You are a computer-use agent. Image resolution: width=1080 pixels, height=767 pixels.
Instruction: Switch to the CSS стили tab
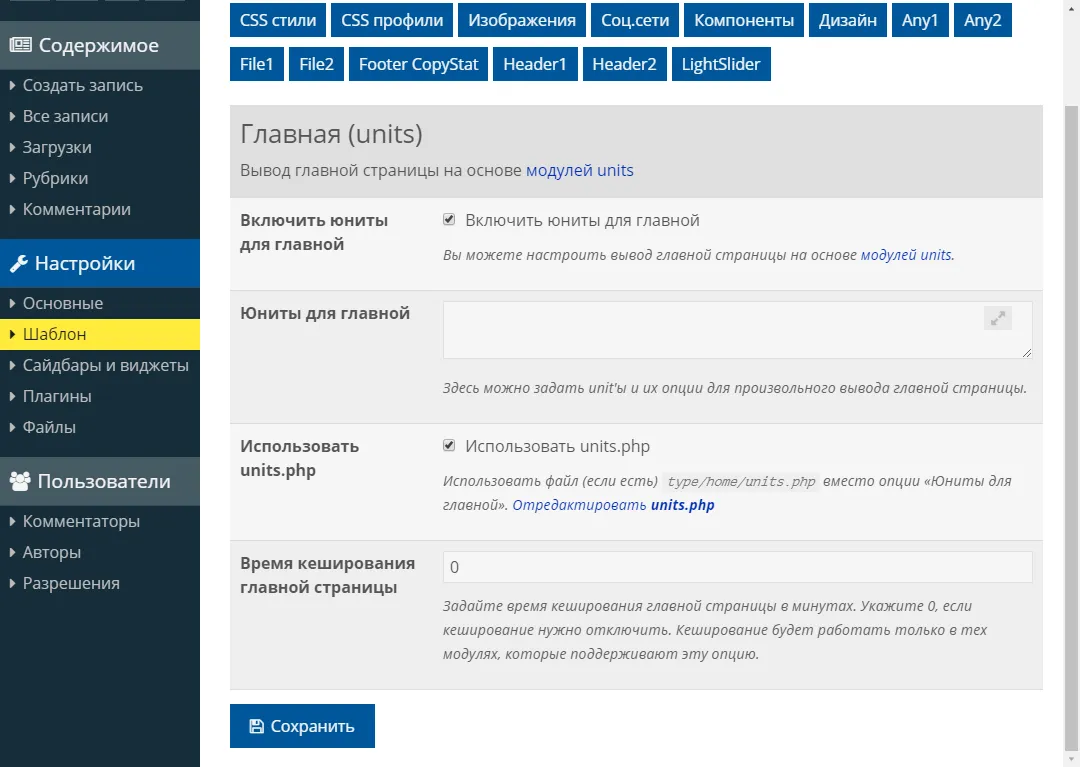(277, 19)
